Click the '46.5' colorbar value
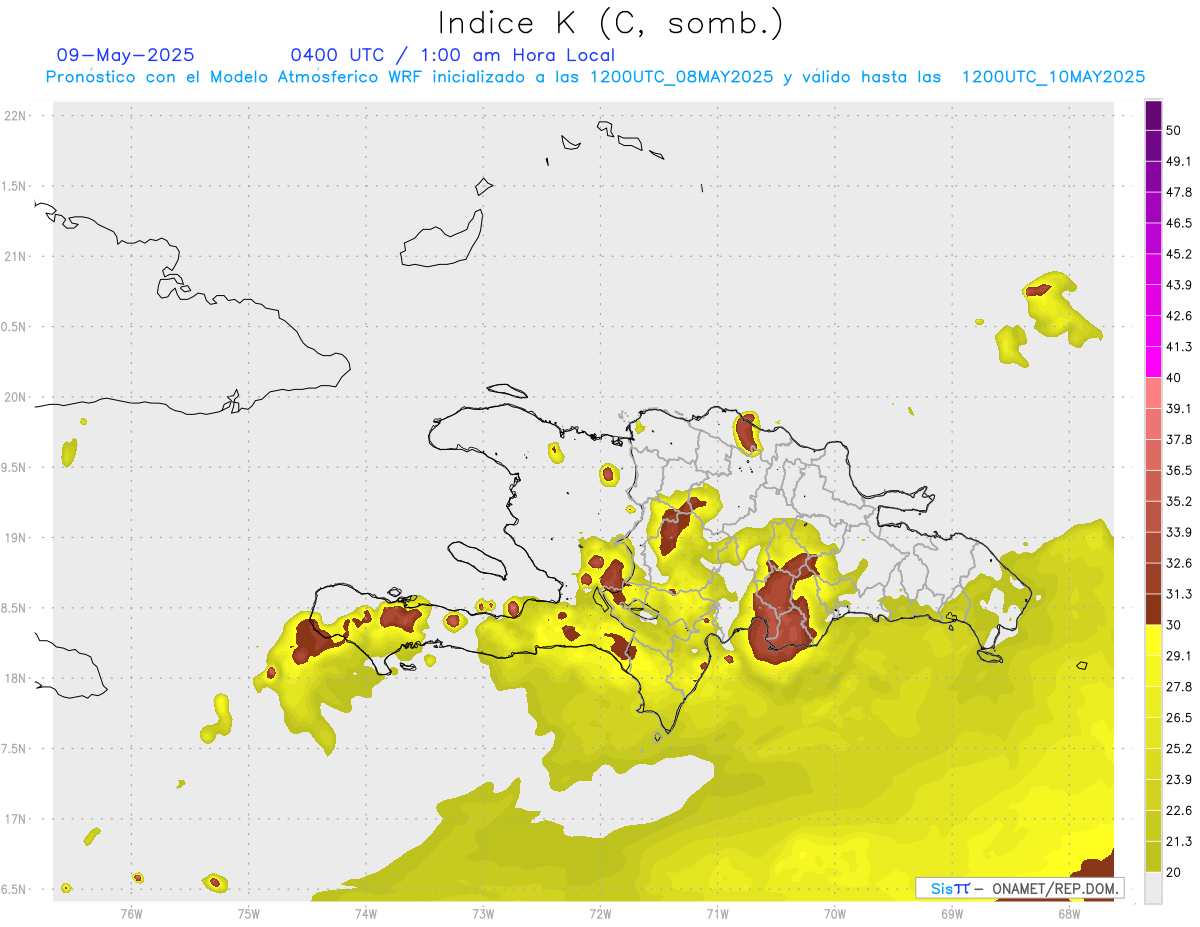The image size is (1200, 927). (1179, 223)
